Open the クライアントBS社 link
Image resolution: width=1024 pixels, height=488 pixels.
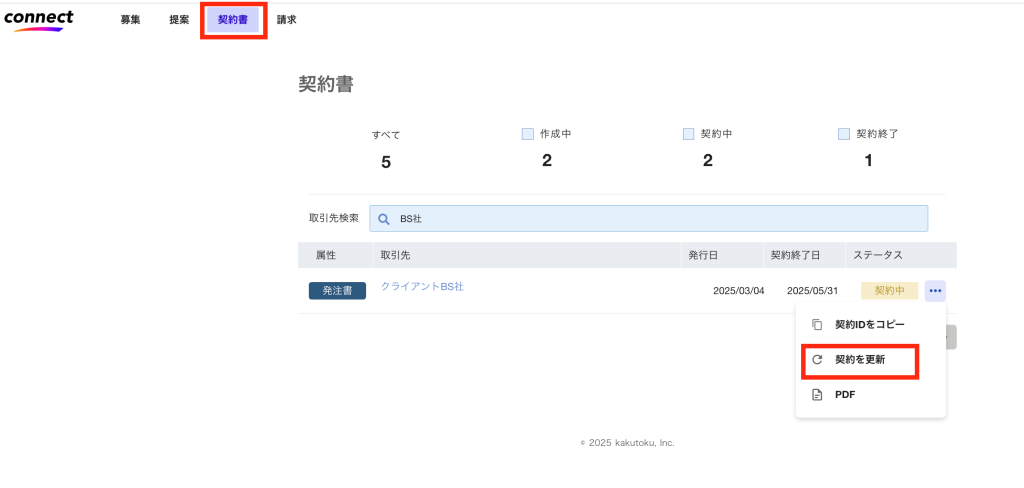pos(422,287)
